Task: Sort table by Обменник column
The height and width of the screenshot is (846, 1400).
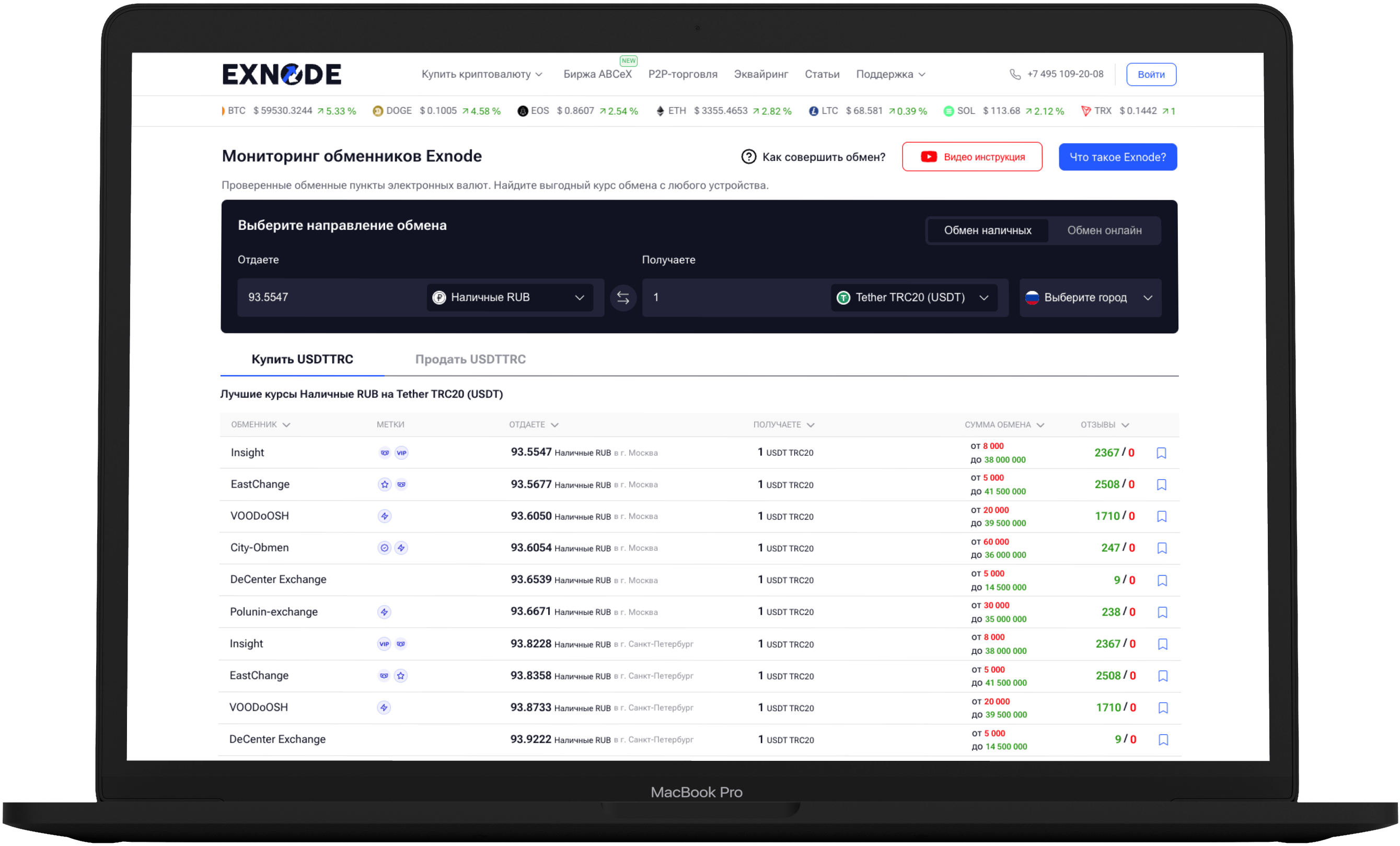Action: (260, 425)
